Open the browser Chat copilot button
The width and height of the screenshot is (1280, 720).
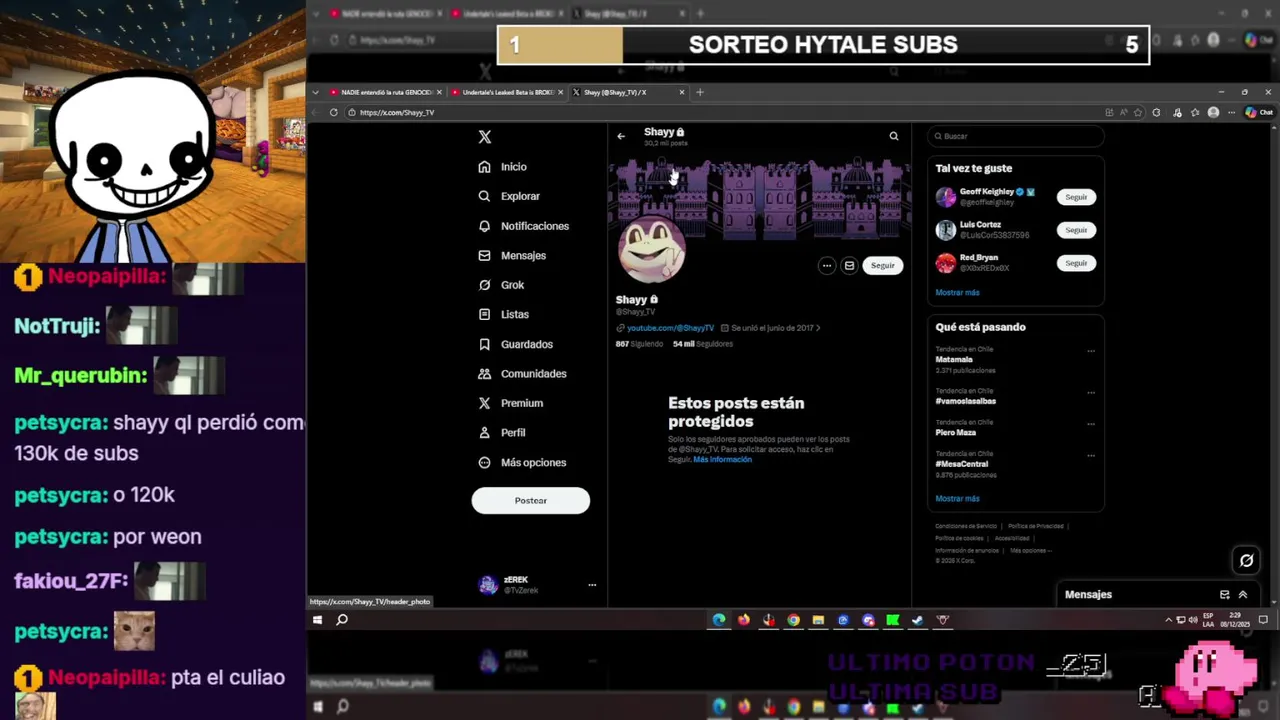[1258, 112]
